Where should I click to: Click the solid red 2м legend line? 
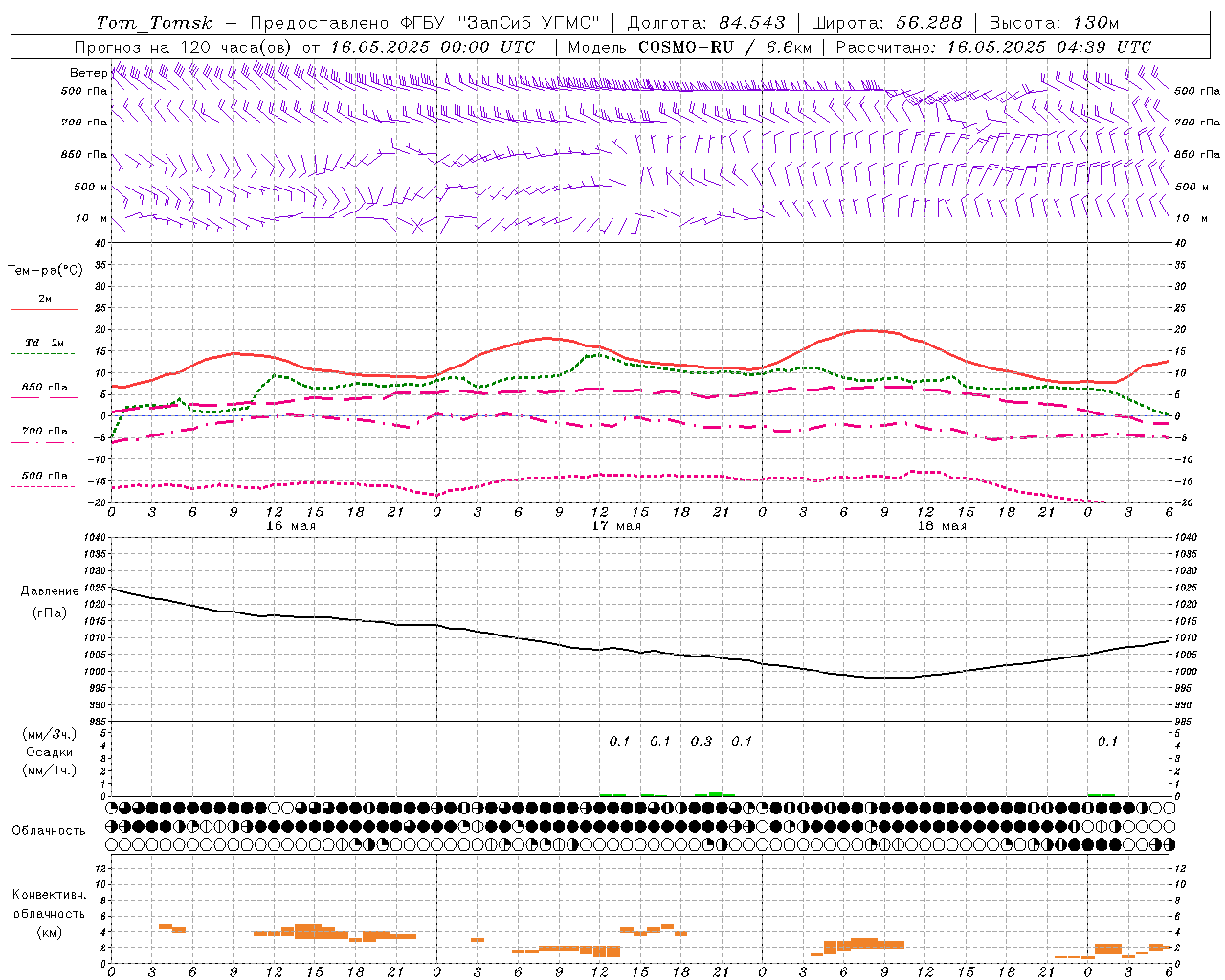click(x=44, y=310)
